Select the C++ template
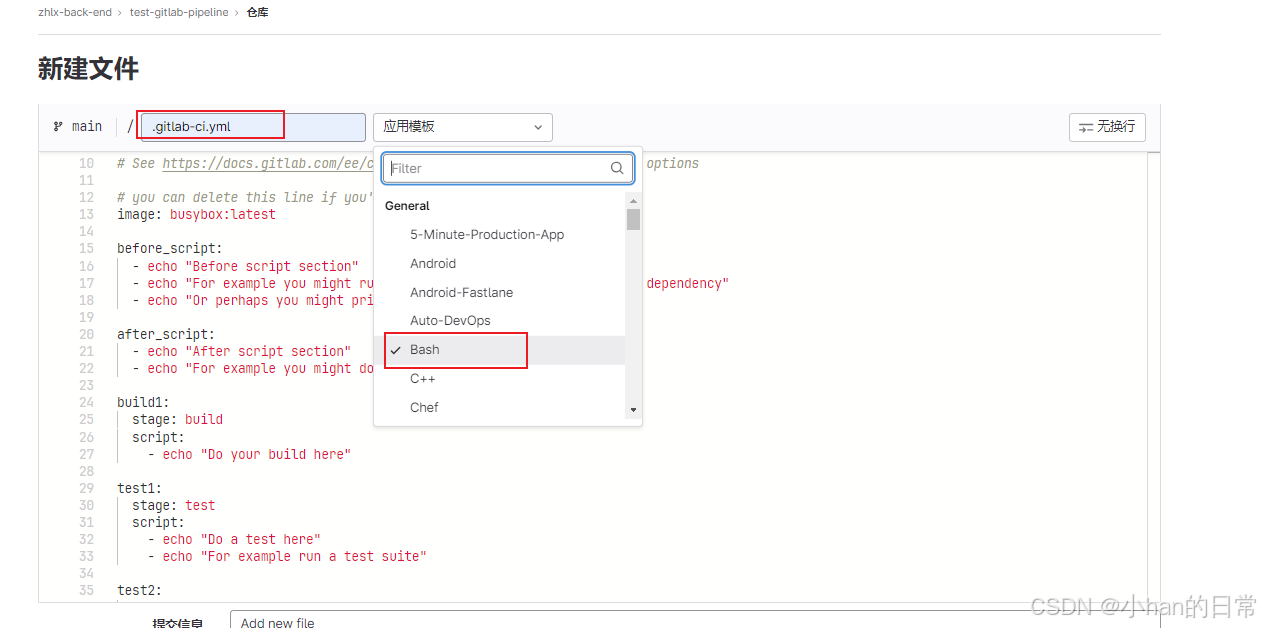This screenshot has width=1262, height=628. pyautogui.click(x=422, y=379)
